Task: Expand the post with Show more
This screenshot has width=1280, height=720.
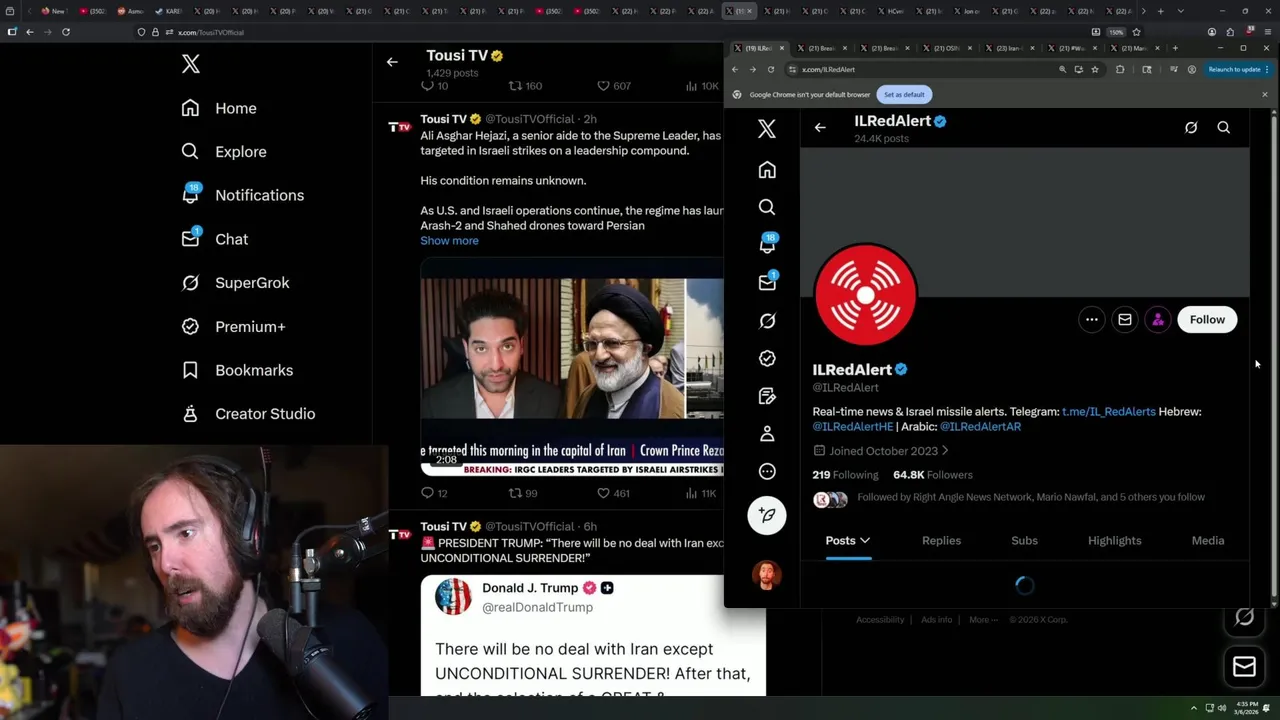Action: click(x=449, y=241)
